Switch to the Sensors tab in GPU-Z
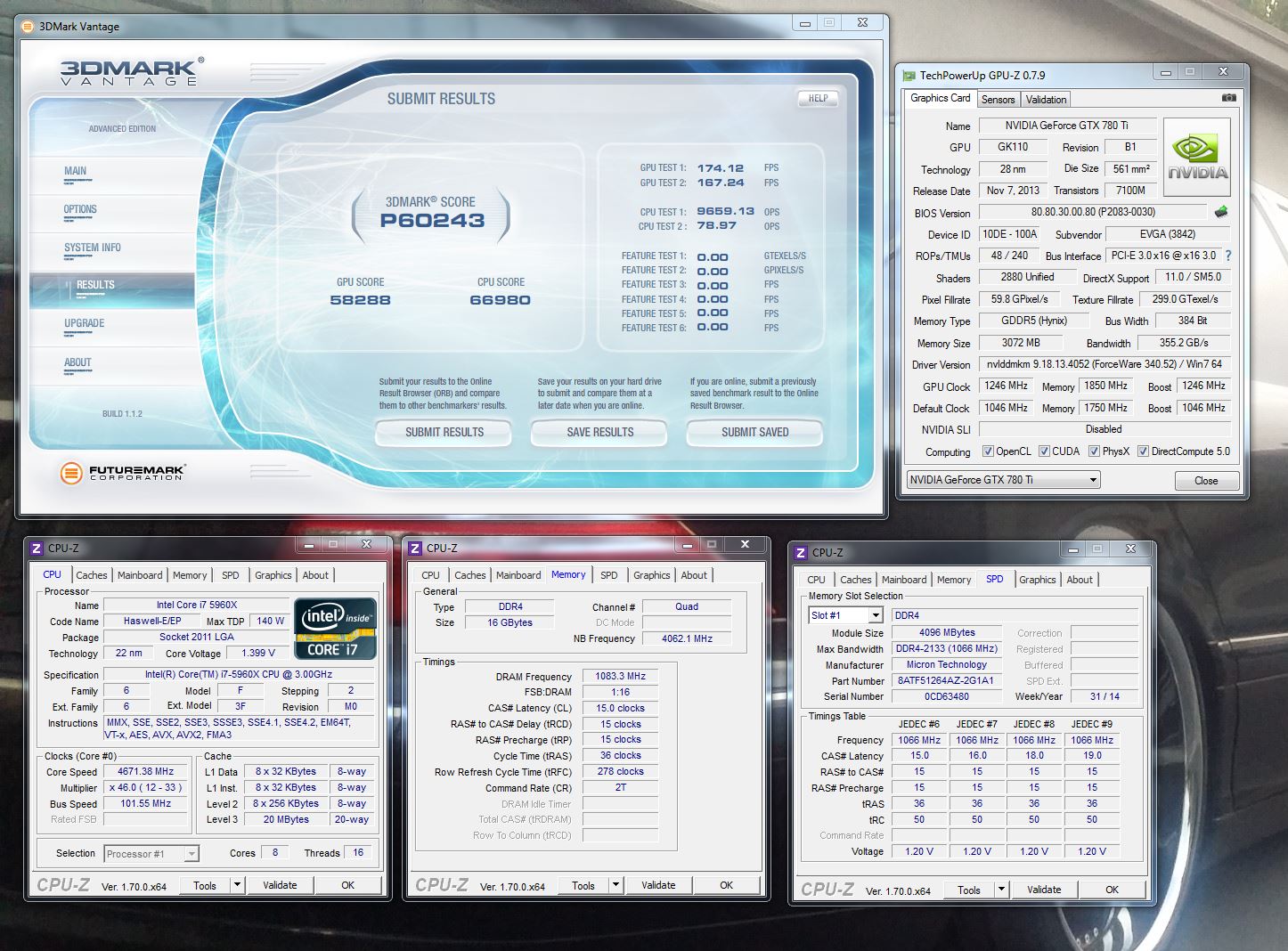 pos(998,100)
